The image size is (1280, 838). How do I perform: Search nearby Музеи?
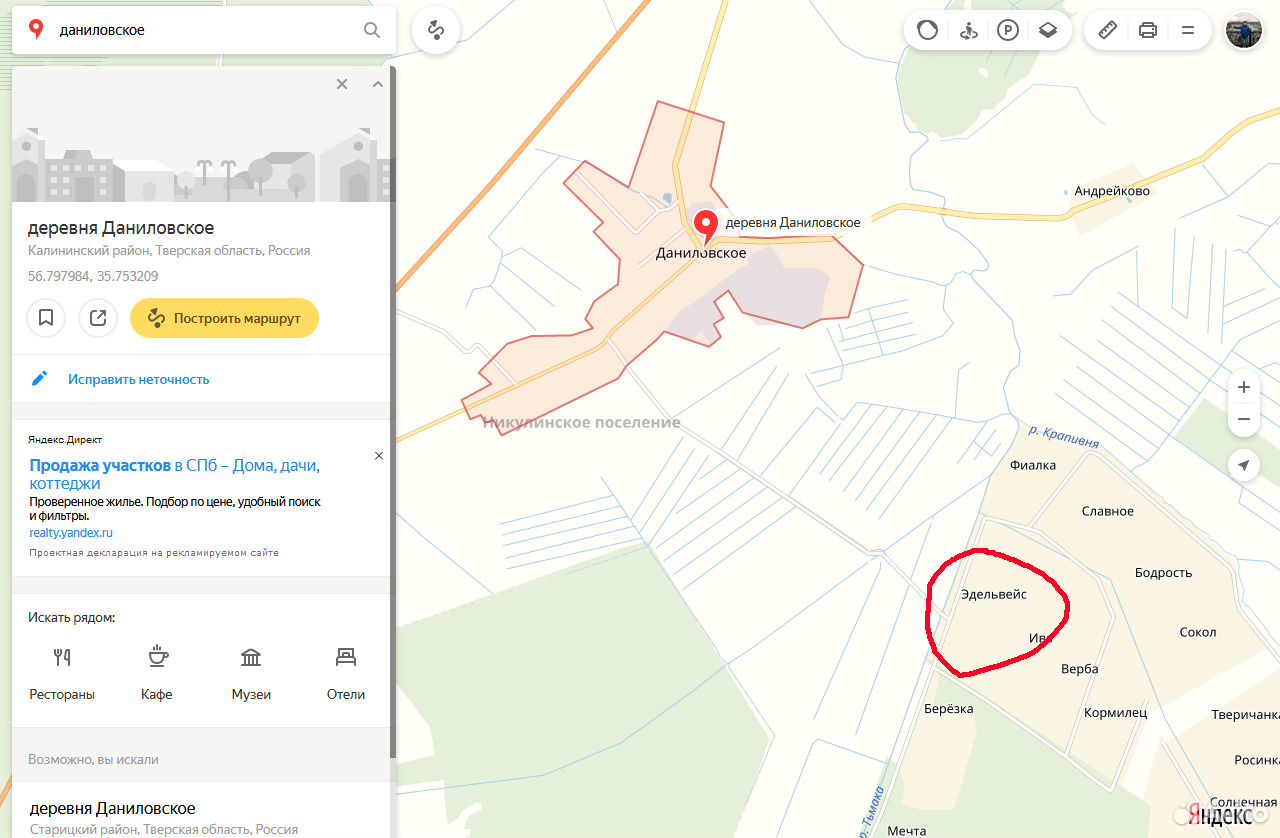[251, 673]
